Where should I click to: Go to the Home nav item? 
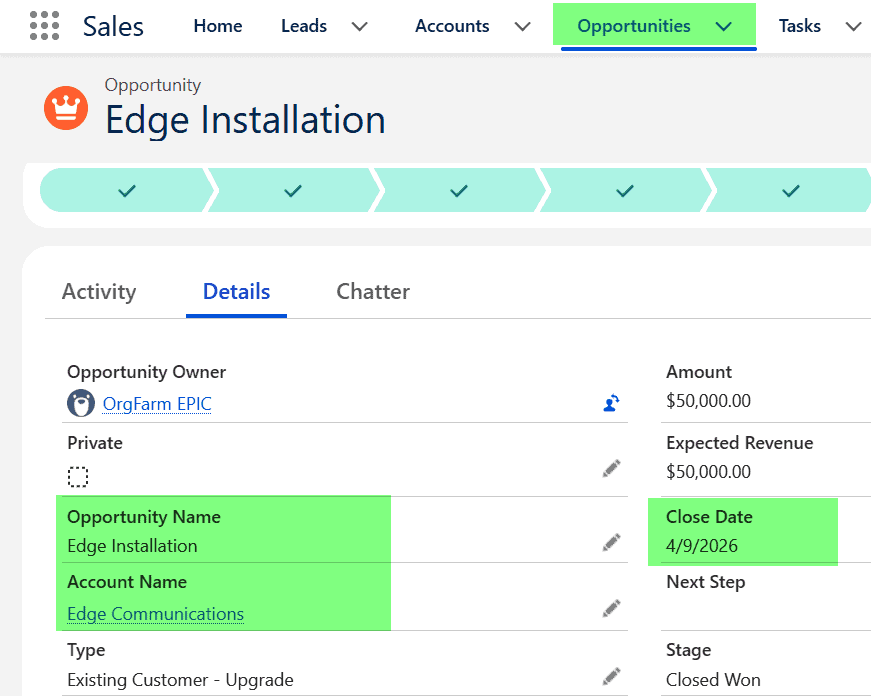tap(218, 26)
